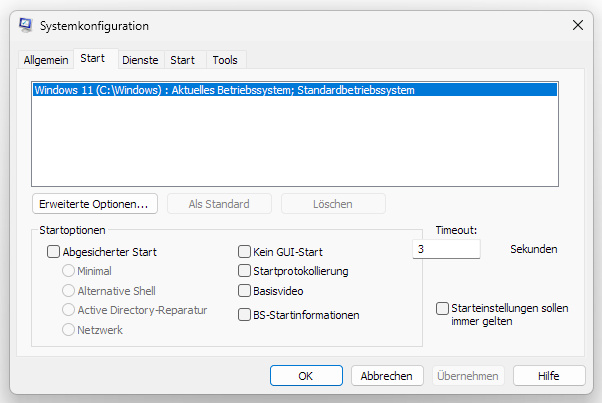
Task: Check the Basisvideo box
Action: (x=245, y=291)
